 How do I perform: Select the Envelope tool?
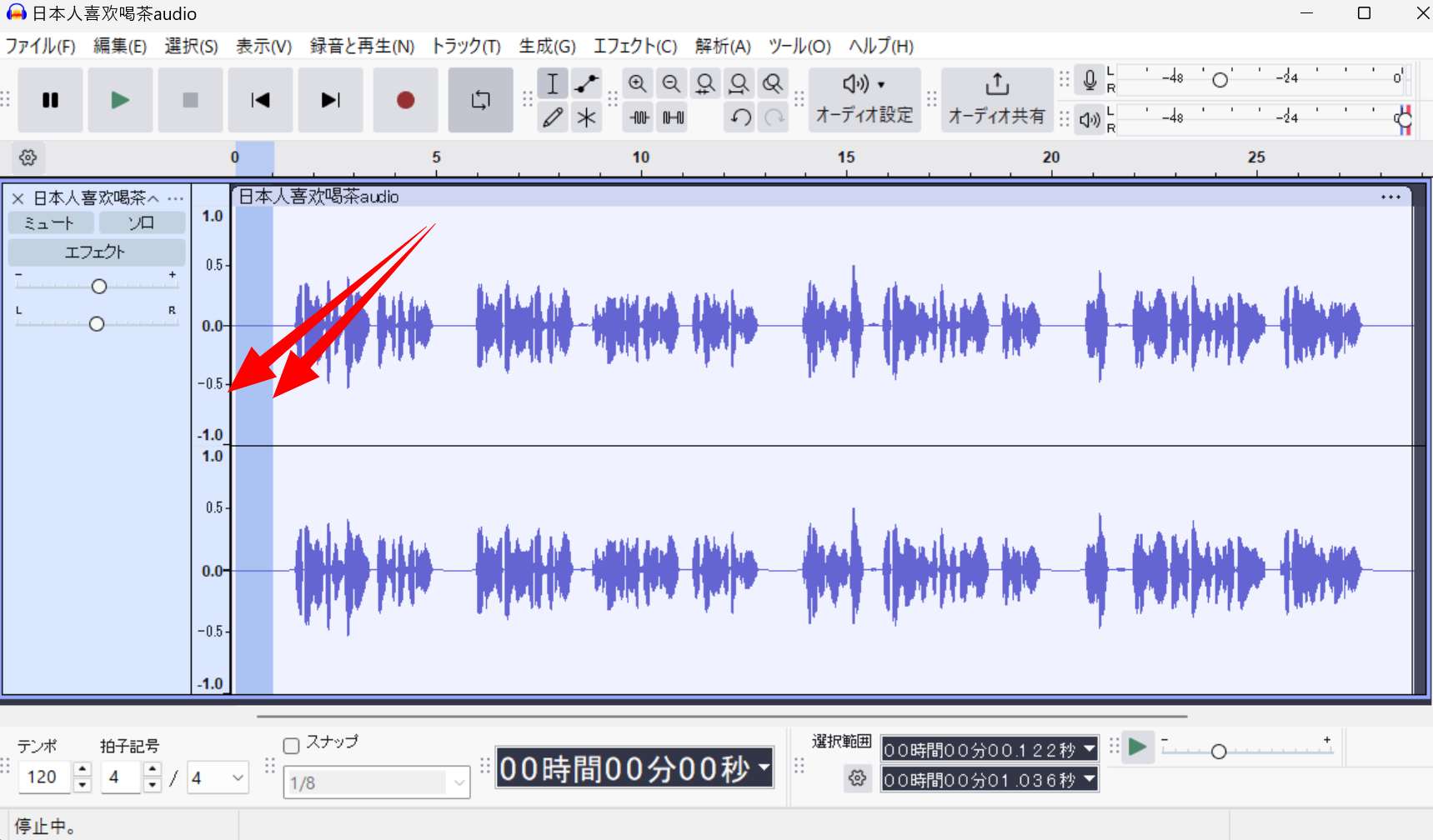[586, 83]
